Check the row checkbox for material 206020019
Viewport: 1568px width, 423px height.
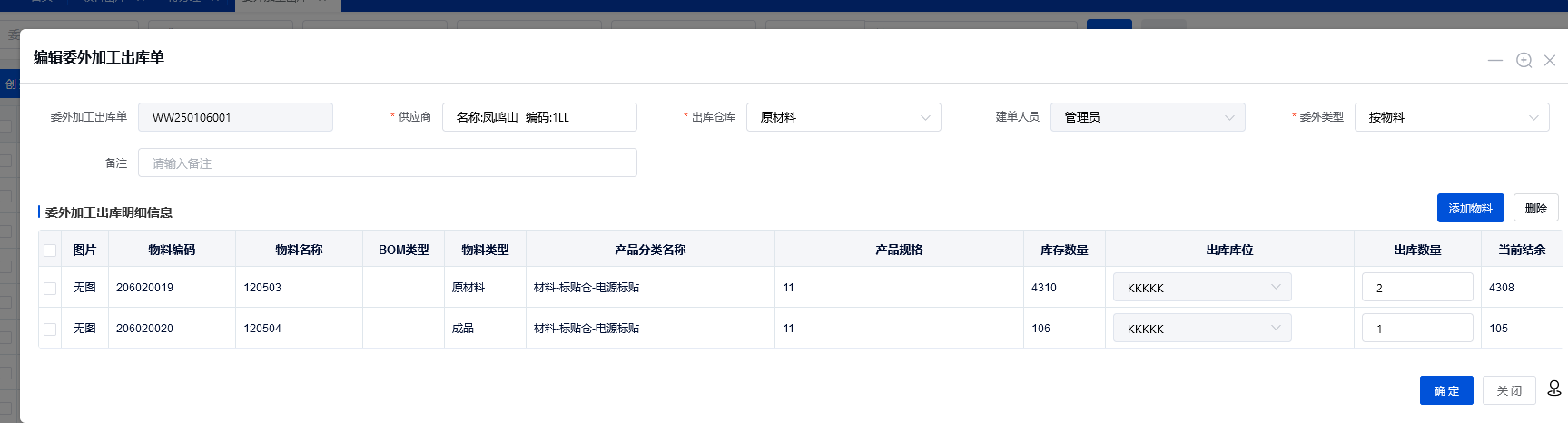50,288
